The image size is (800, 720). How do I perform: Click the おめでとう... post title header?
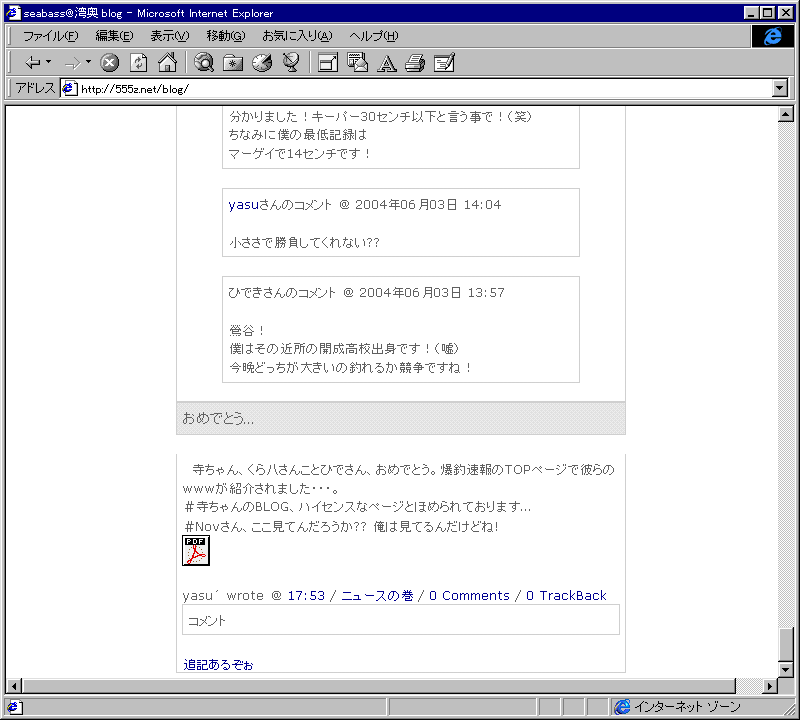click(401, 418)
